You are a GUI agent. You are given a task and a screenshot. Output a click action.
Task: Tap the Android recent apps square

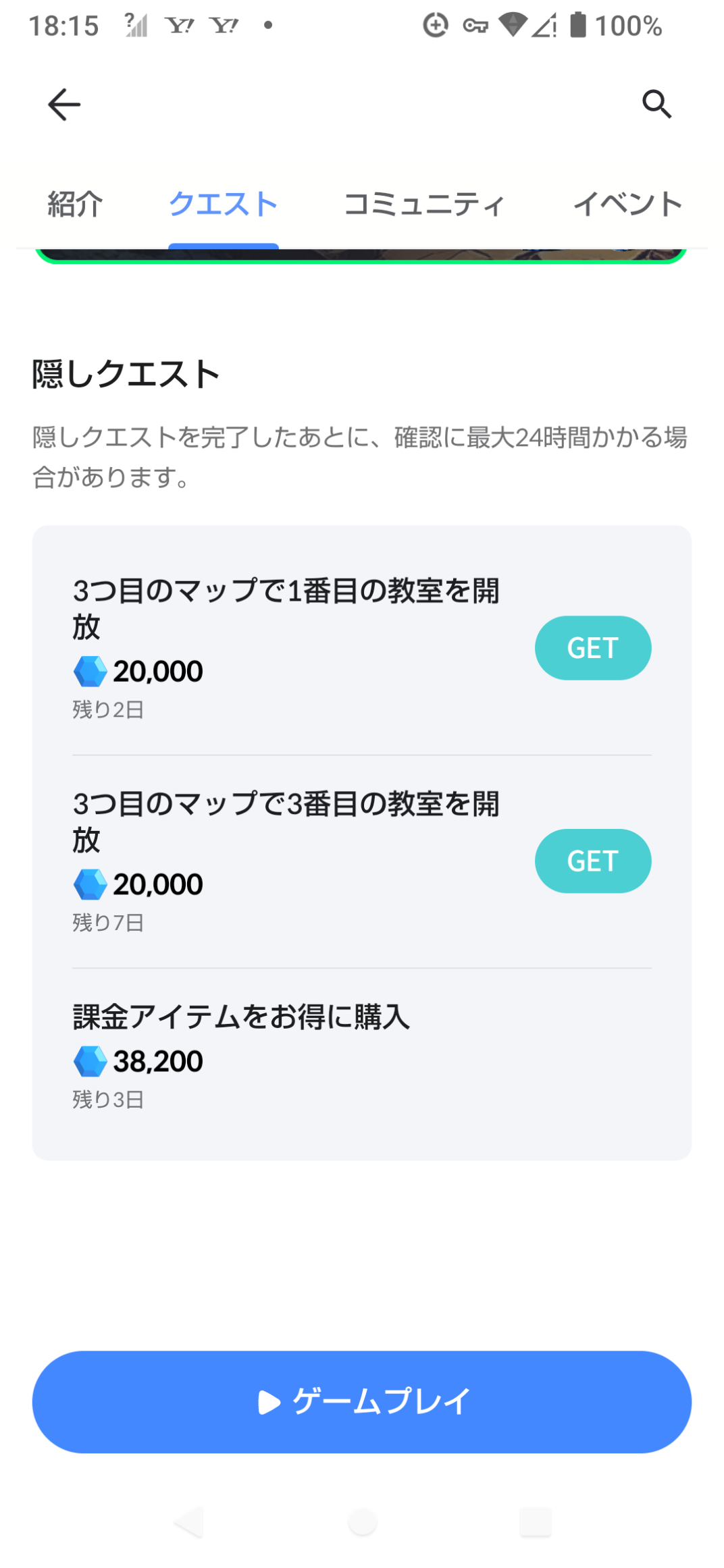[x=536, y=1522]
